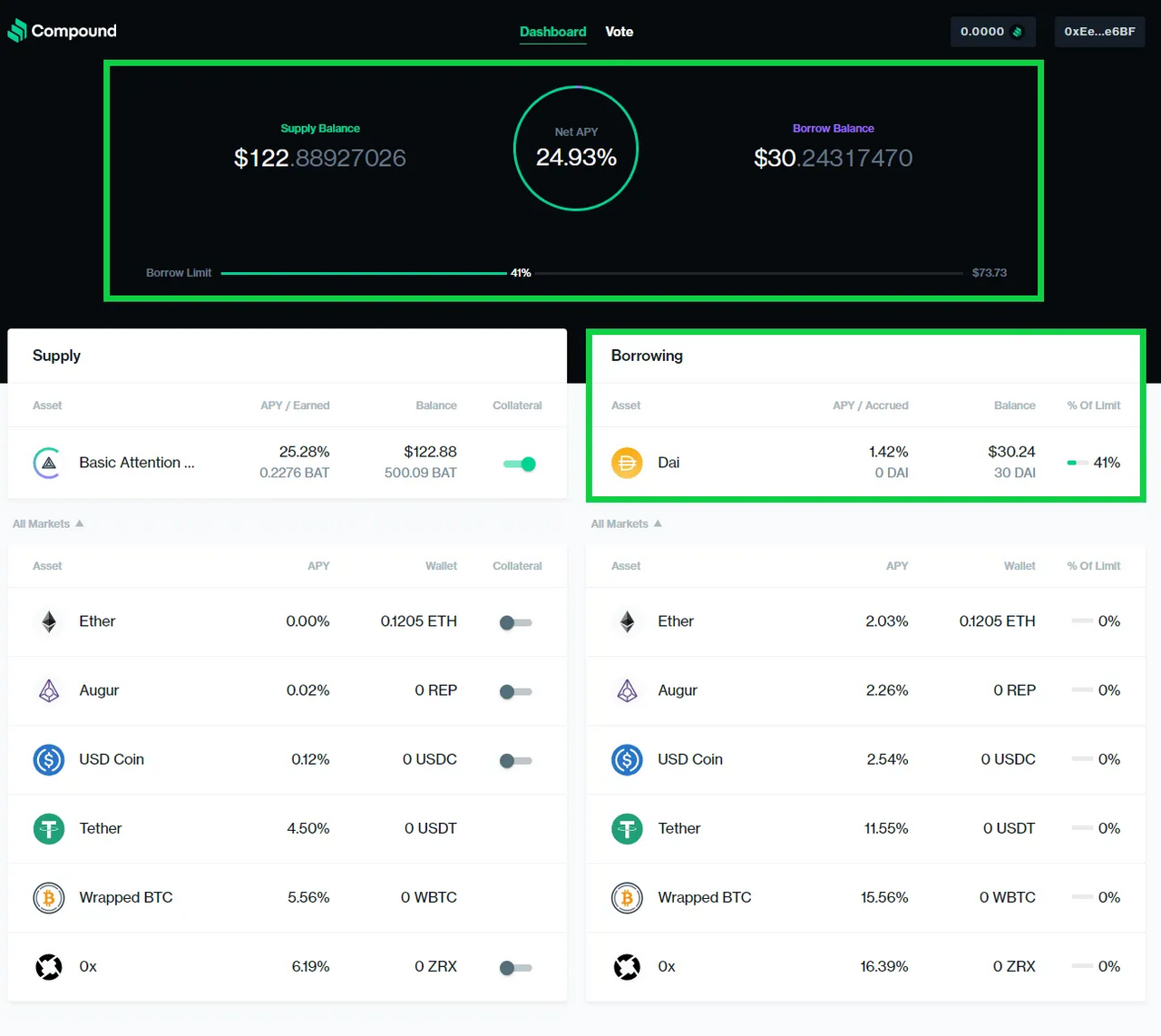Click Dai's 41% of limit indicator
This screenshot has height=1036, width=1161.
click(x=1094, y=463)
